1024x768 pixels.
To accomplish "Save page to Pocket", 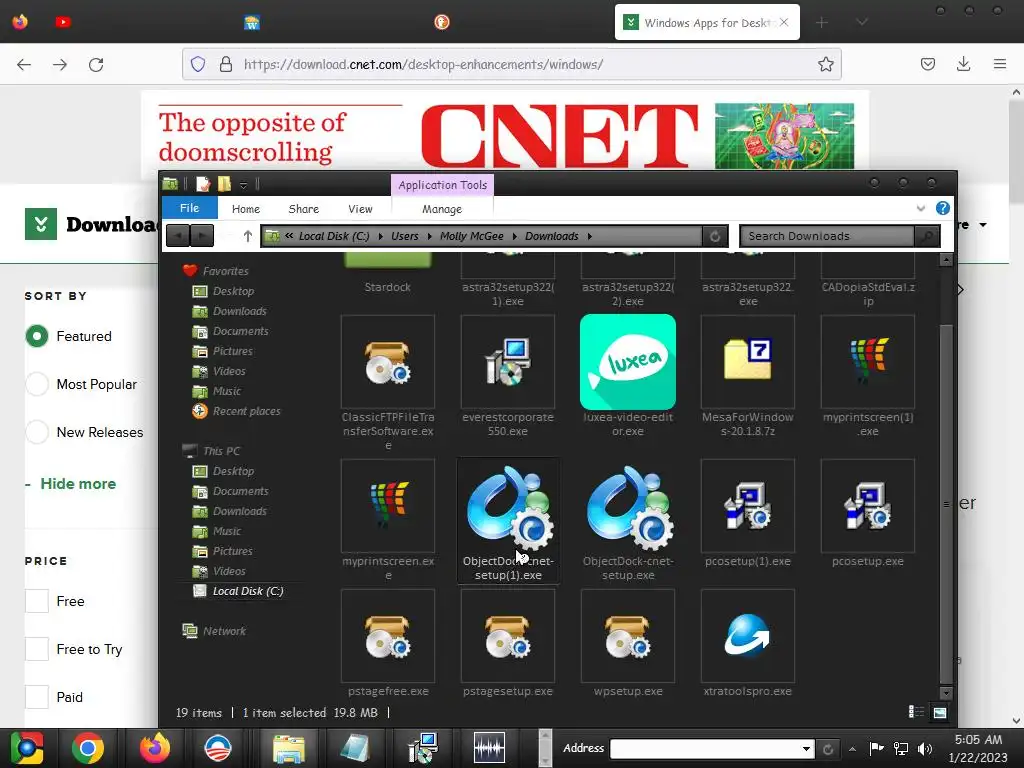I will click(927, 64).
